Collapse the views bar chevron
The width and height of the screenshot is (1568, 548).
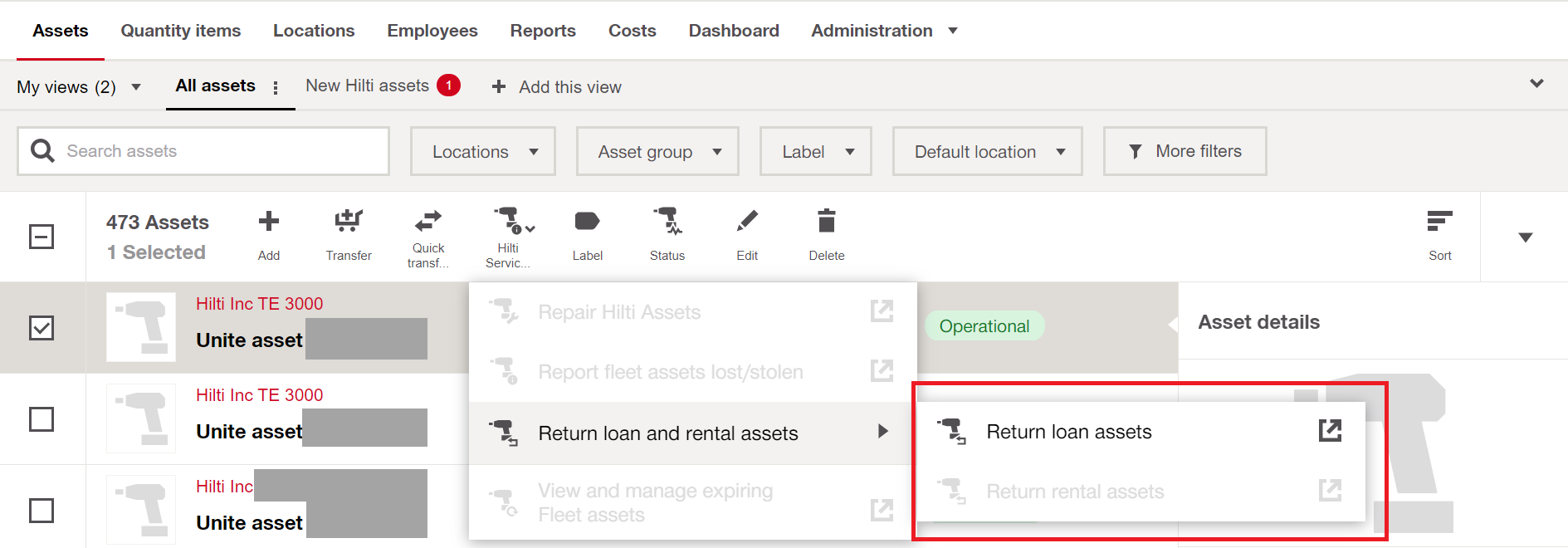(1536, 84)
